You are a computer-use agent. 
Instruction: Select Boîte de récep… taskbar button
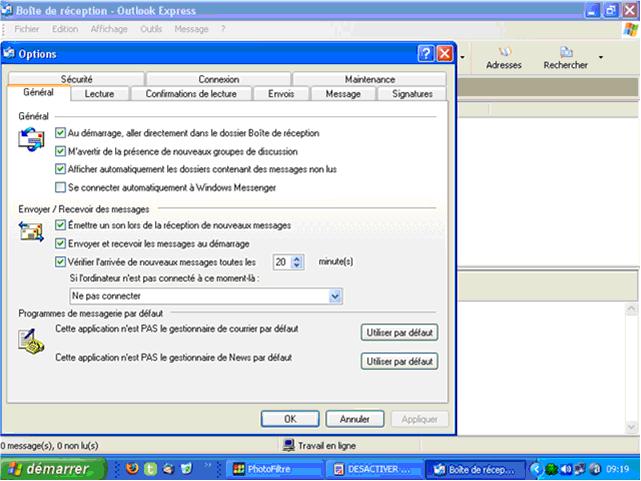pyautogui.click(x=475, y=469)
